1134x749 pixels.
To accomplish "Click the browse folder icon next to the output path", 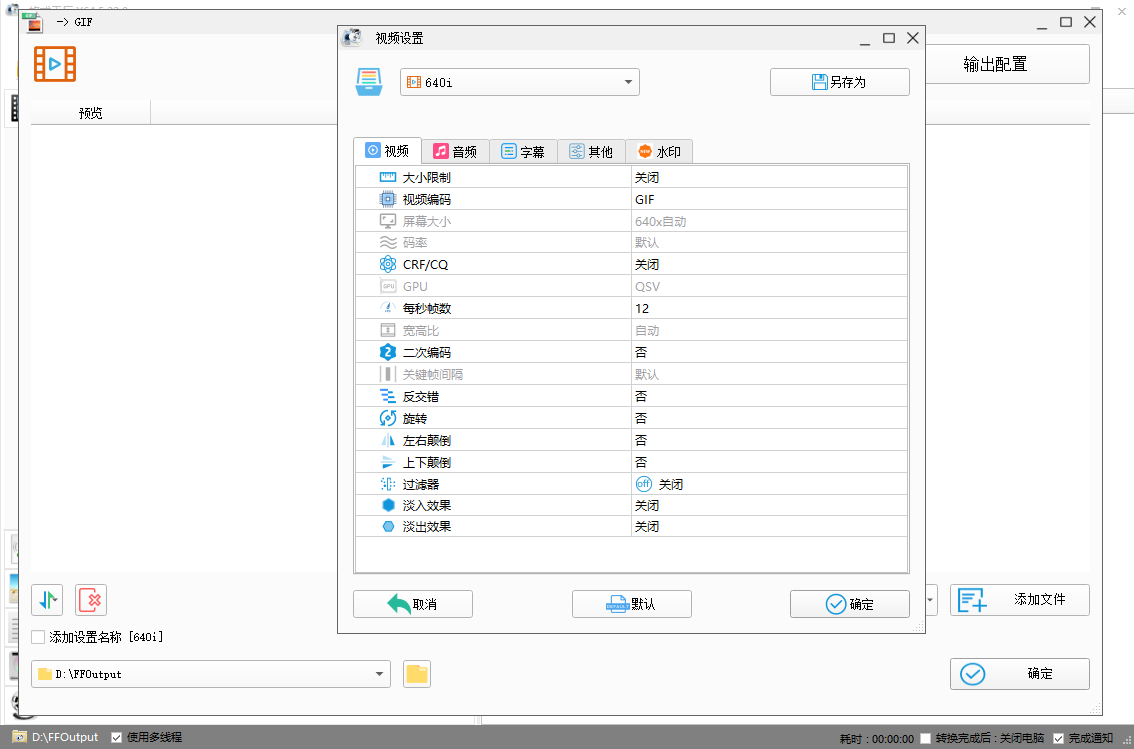I will coord(417,673).
